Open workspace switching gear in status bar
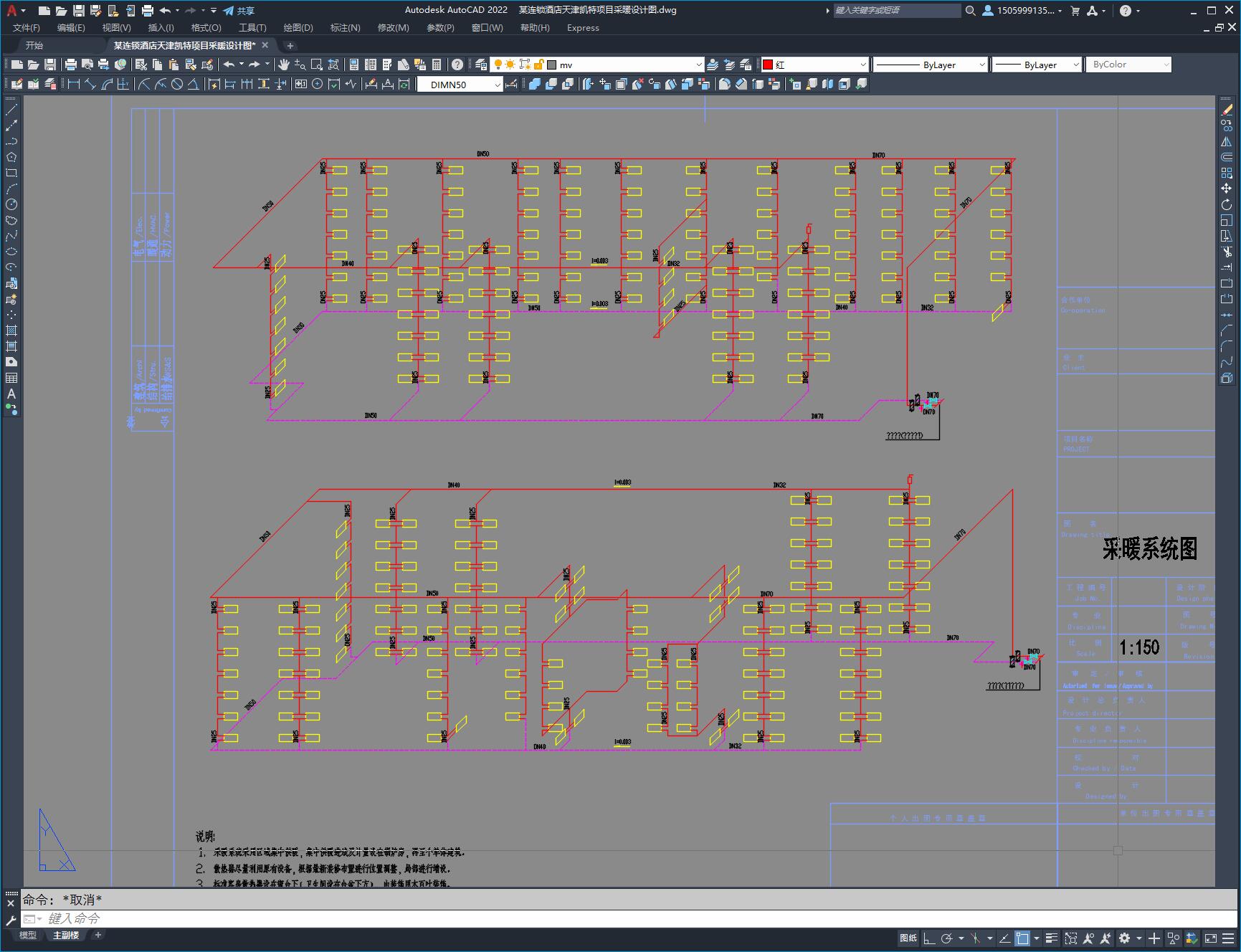The width and height of the screenshot is (1241, 952). 1124,938
